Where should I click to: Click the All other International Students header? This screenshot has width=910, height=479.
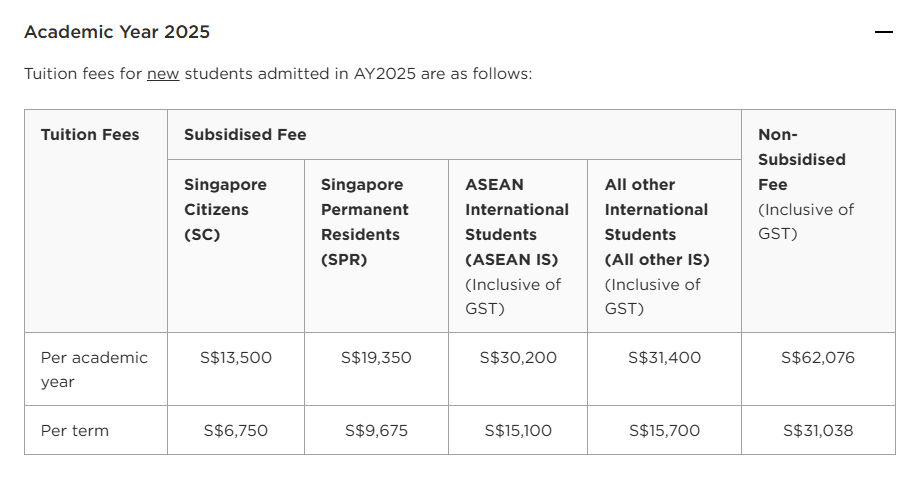tap(665, 246)
